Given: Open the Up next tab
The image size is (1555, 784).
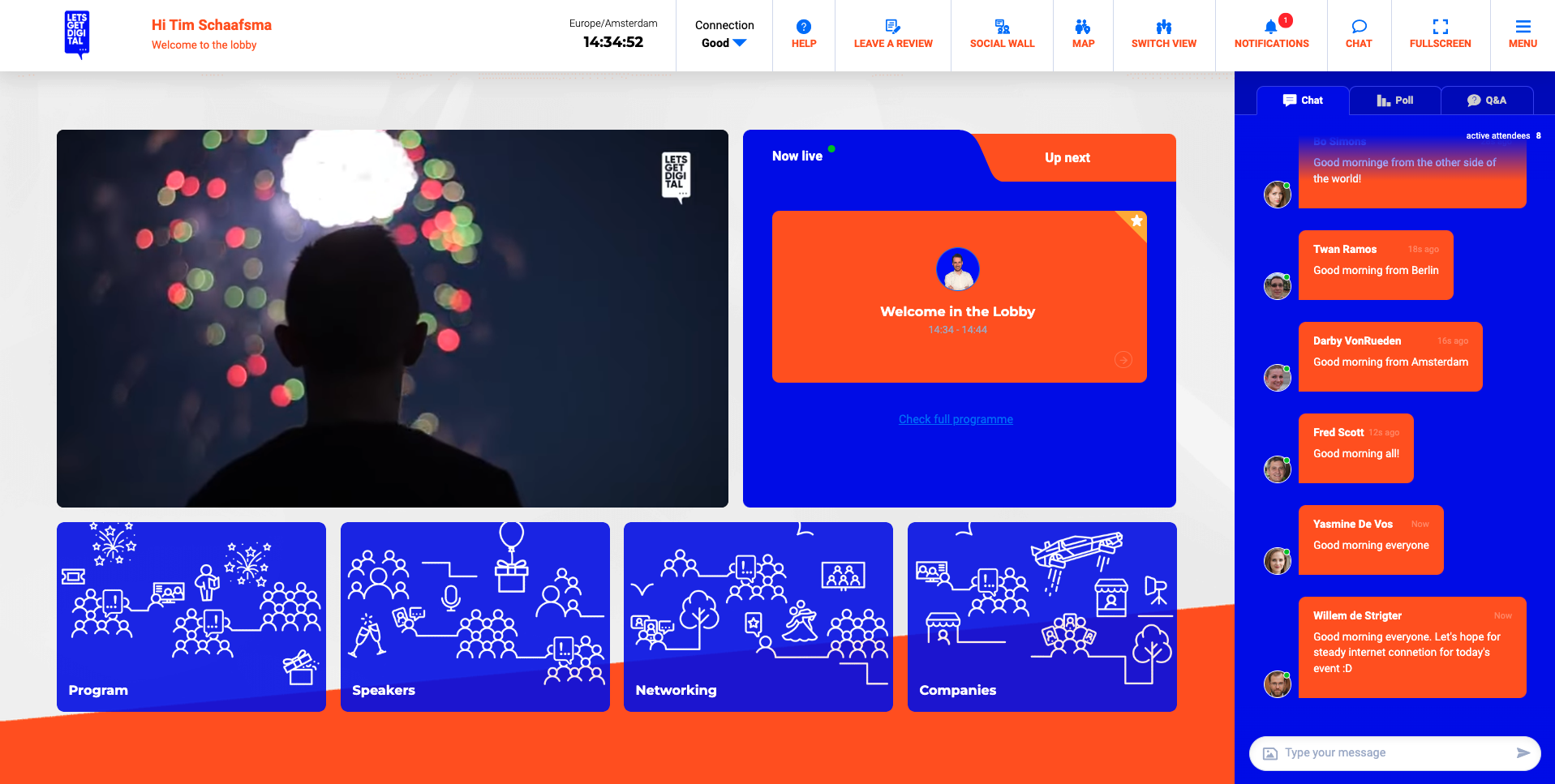Looking at the screenshot, I should (x=1067, y=157).
